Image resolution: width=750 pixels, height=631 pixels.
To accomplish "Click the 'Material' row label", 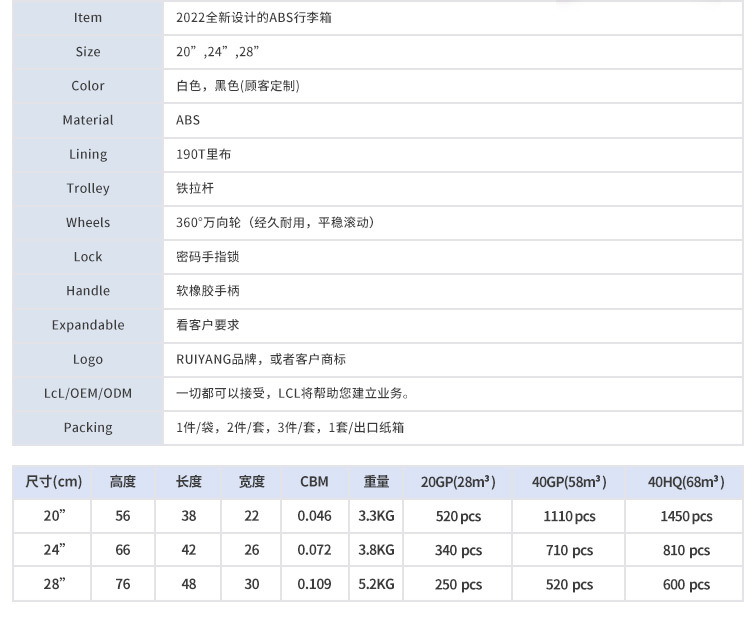I will 88,120.
